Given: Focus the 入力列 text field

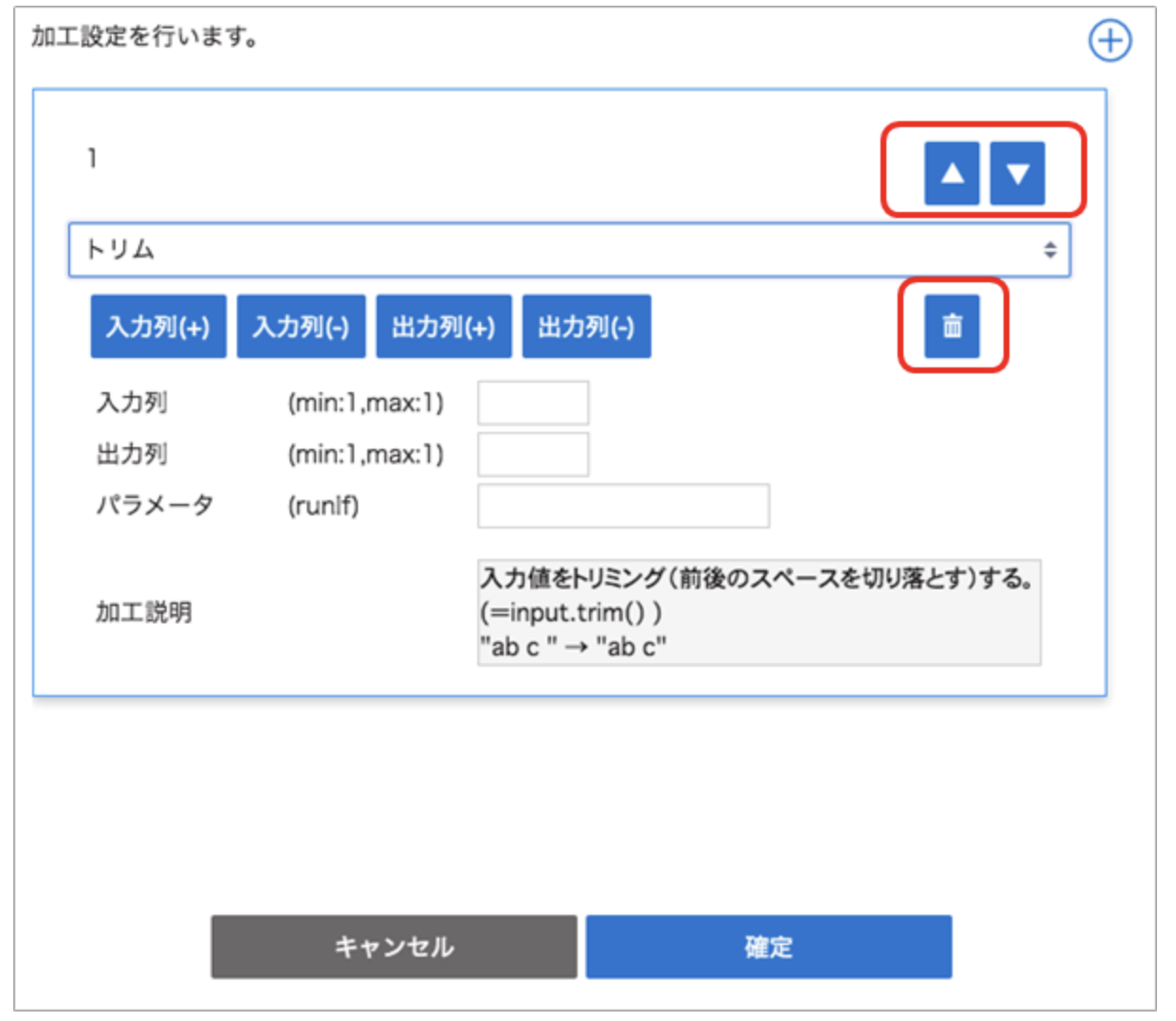Looking at the screenshot, I should point(533,403).
